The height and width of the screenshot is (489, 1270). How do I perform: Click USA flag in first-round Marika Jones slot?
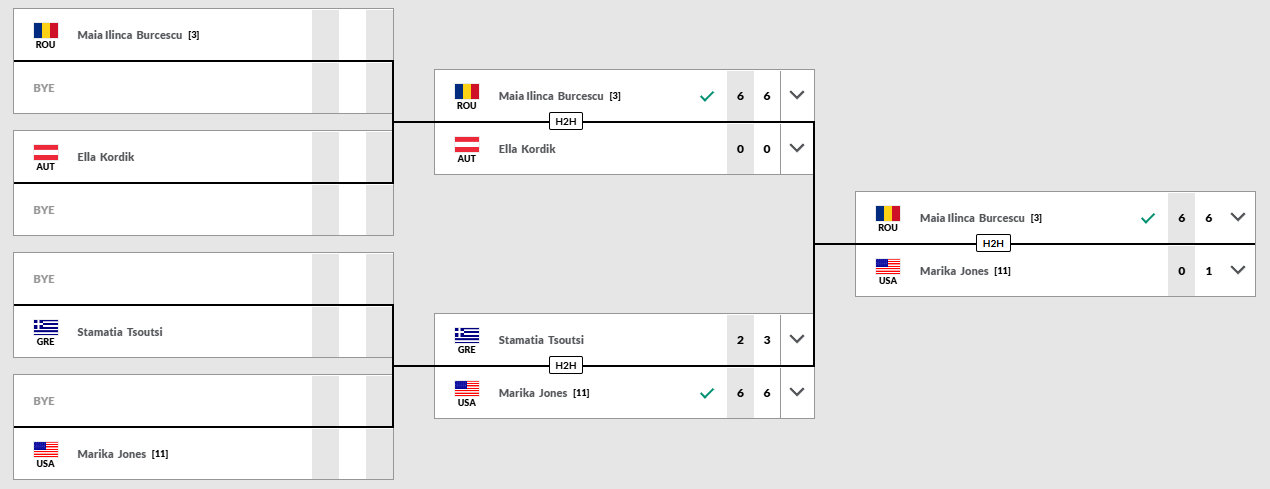coord(45,449)
